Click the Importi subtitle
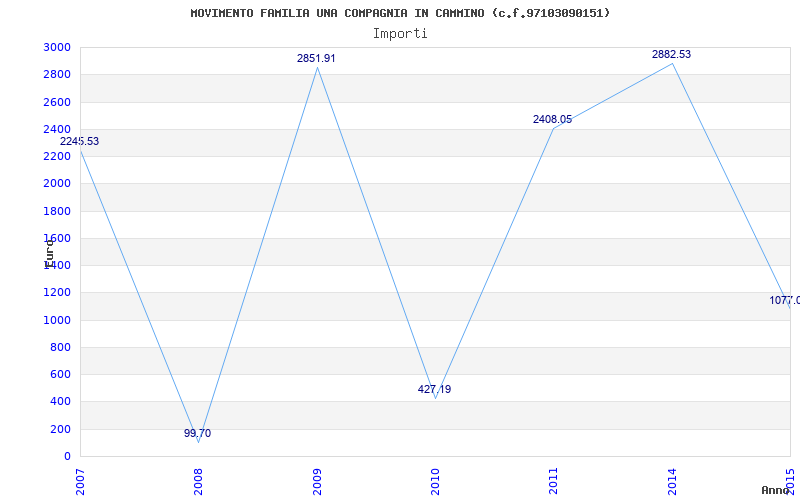This screenshot has height=500, width=800. [400, 34]
